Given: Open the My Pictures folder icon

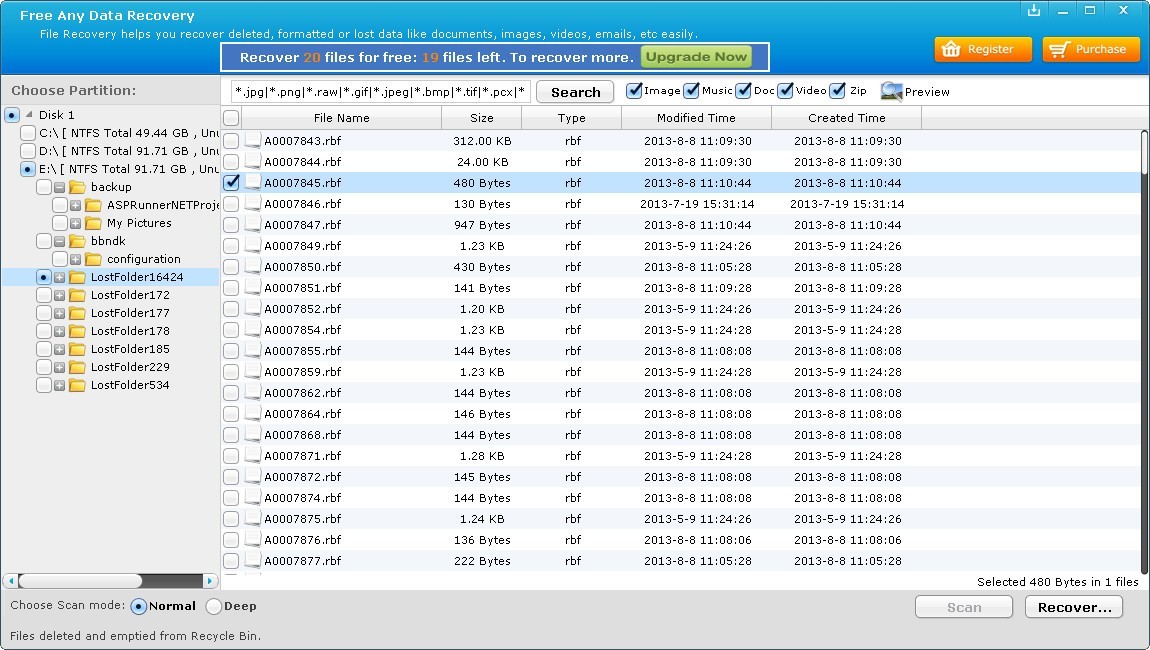Looking at the screenshot, I should [x=95, y=222].
